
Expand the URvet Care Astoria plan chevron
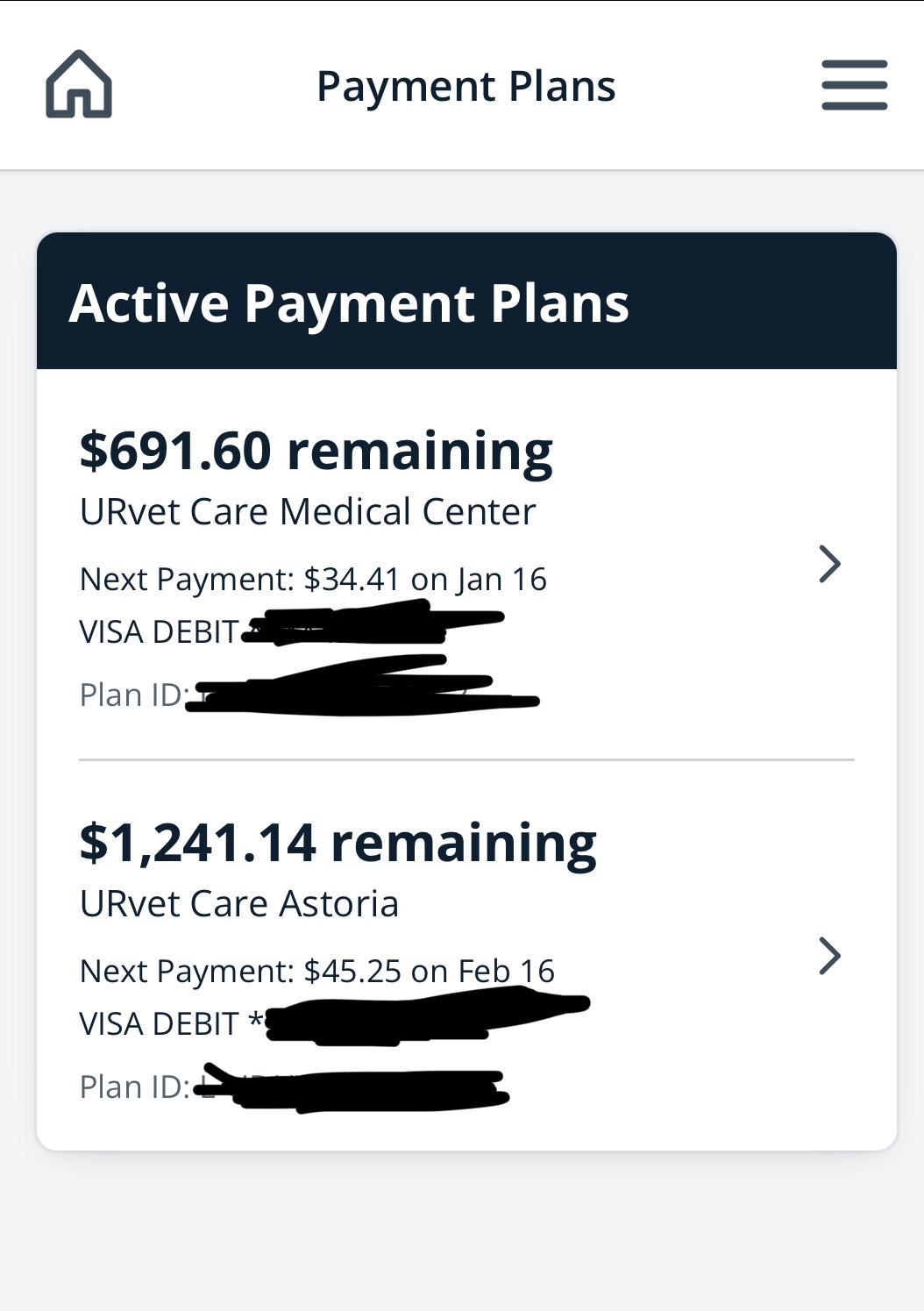click(x=829, y=956)
